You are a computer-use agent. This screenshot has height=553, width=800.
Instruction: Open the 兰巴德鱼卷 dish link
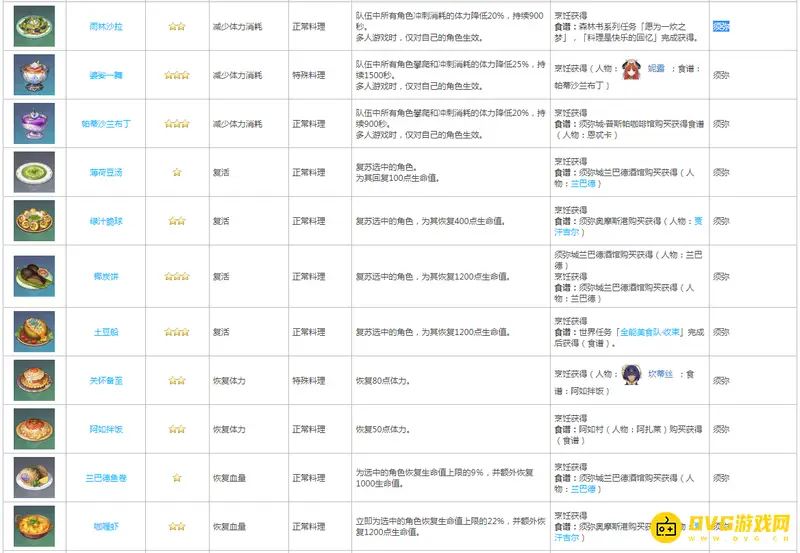point(104,478)
